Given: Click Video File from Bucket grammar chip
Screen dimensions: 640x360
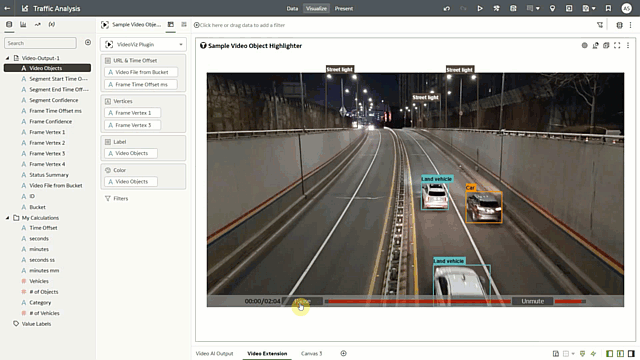Looking at the screenshot, I should click(141, 72).
